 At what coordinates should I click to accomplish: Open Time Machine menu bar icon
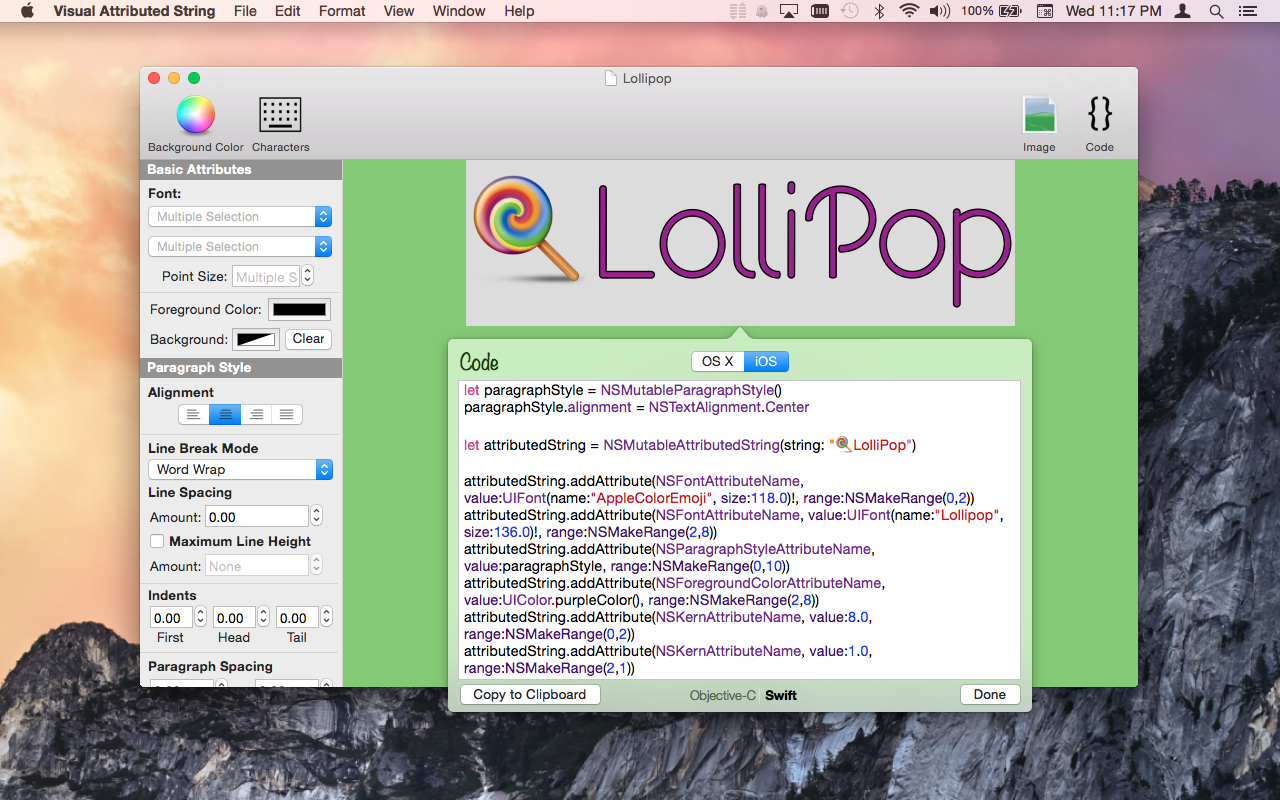849,11
